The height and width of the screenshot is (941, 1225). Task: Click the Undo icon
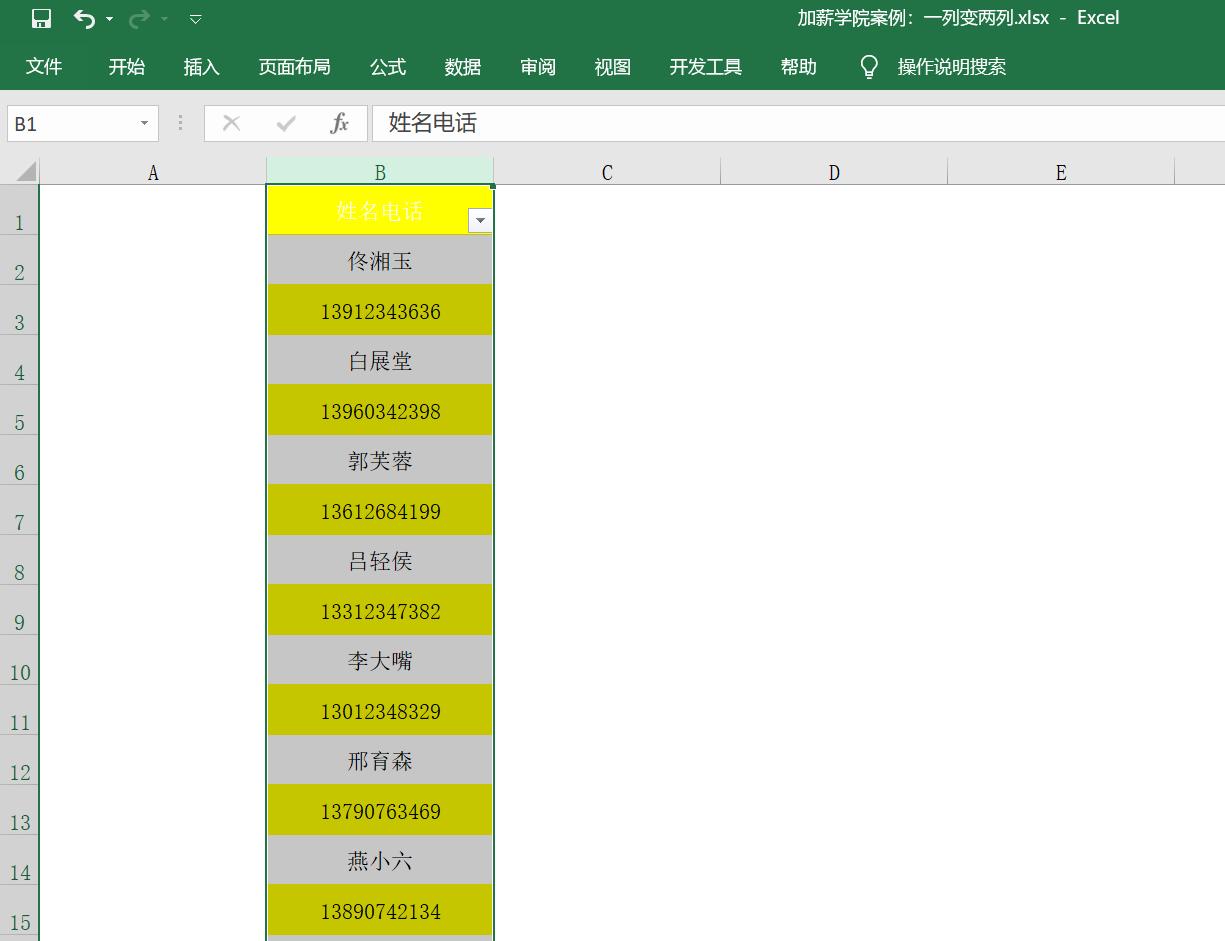[x=83, y=18]
